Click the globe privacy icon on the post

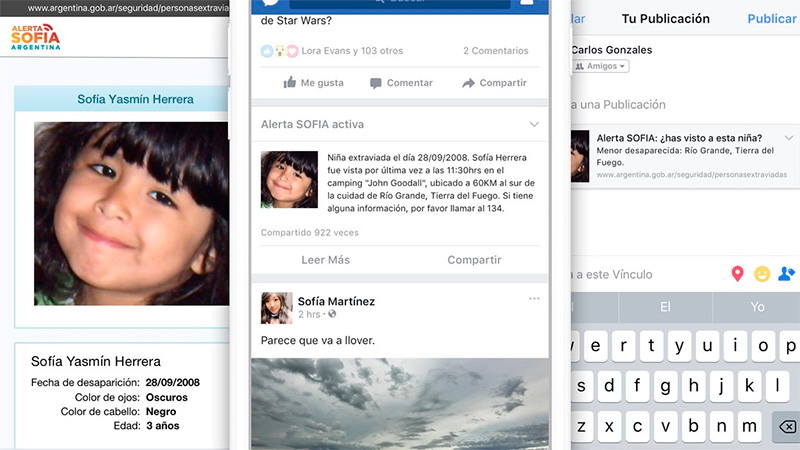(x=332, y=314)
